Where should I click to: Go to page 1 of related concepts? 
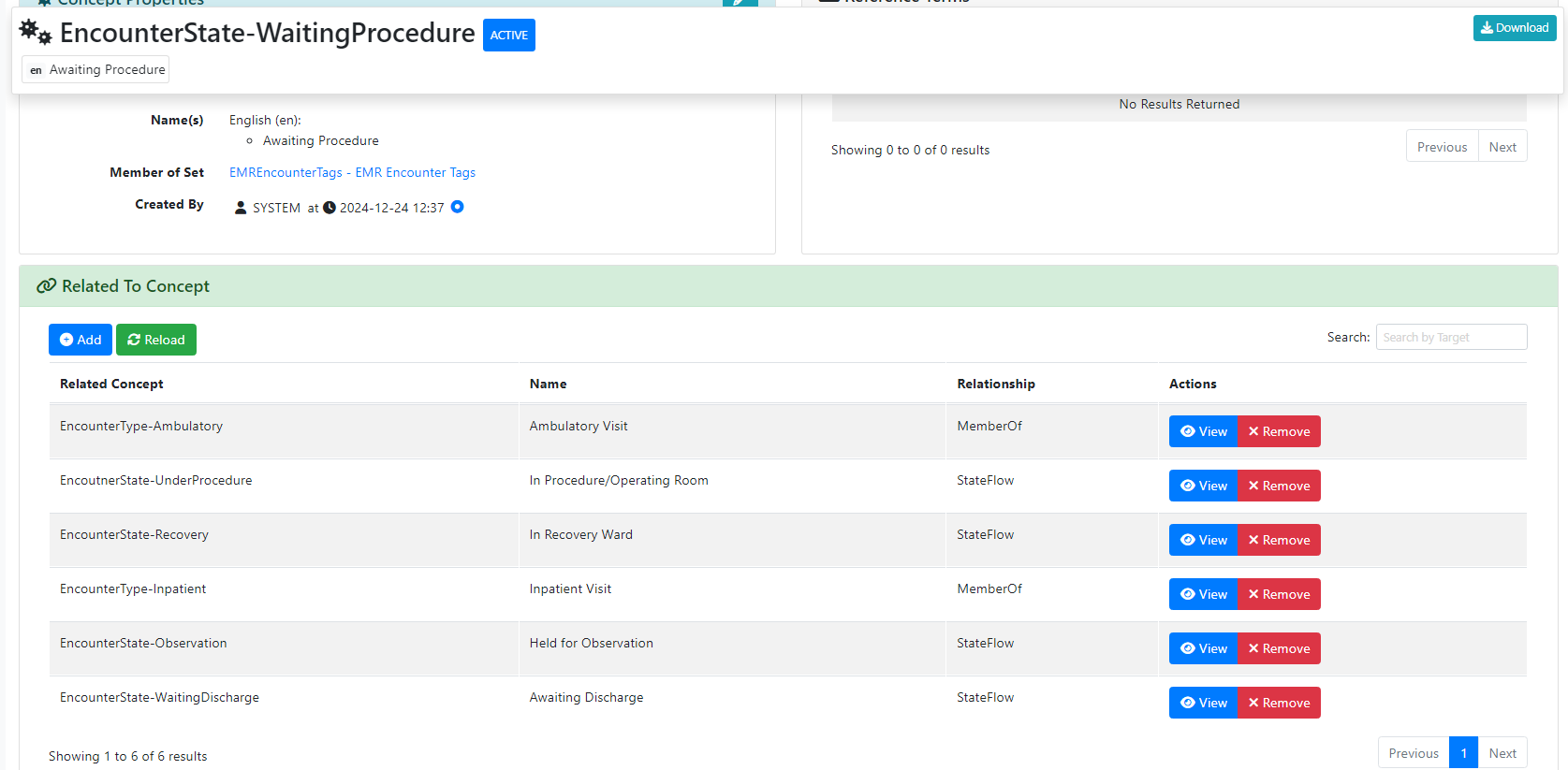click(1463, 753)
